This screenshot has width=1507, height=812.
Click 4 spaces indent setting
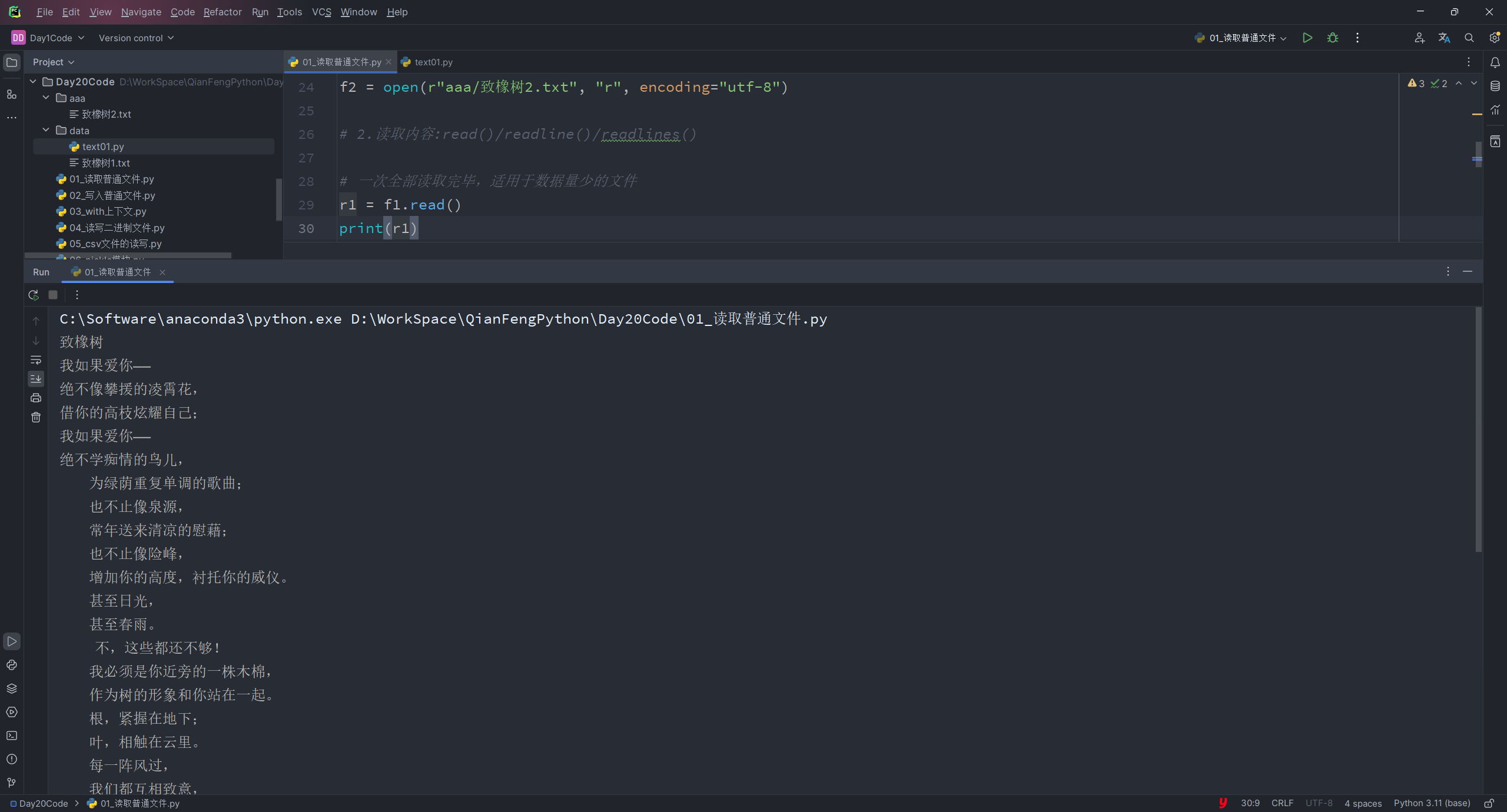click(1363, 803)
